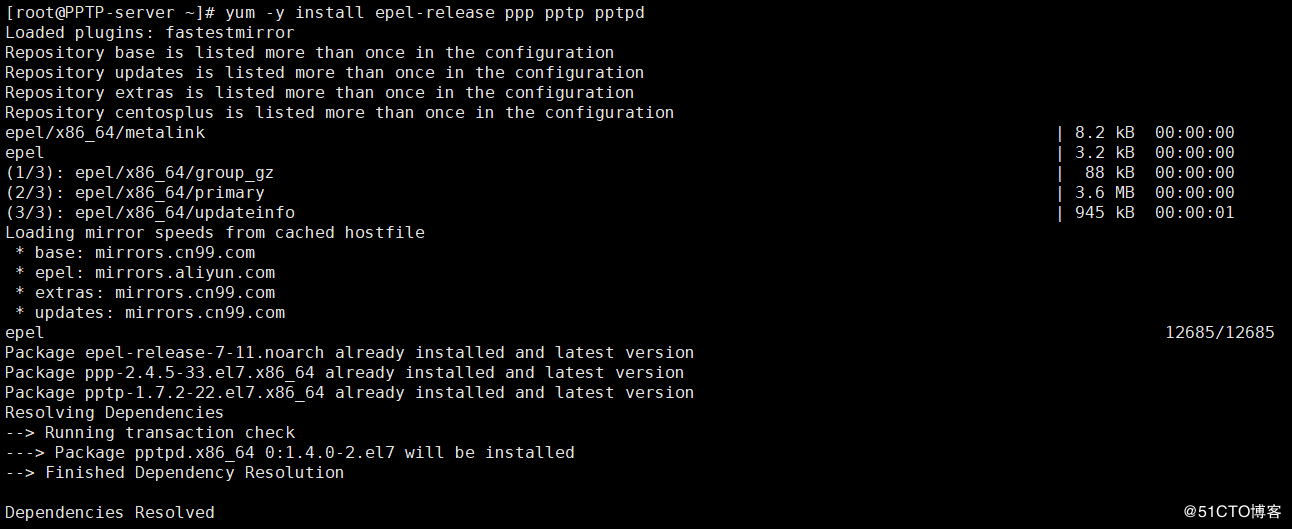The width and height of the screenshot is (1292, 529).
Task: Click the 8.2 kB download size
Action: 1104,133
